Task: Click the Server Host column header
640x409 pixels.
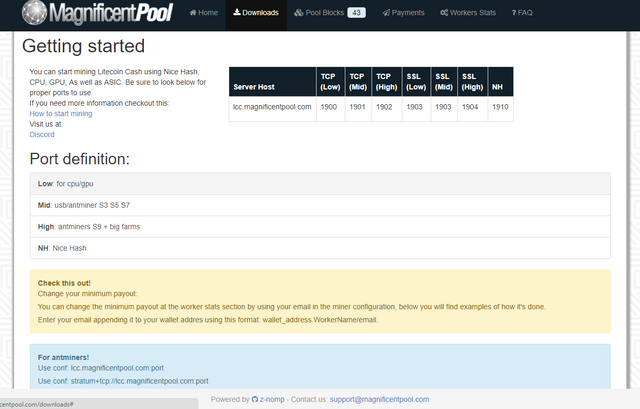Action: (x=272, y=82)
